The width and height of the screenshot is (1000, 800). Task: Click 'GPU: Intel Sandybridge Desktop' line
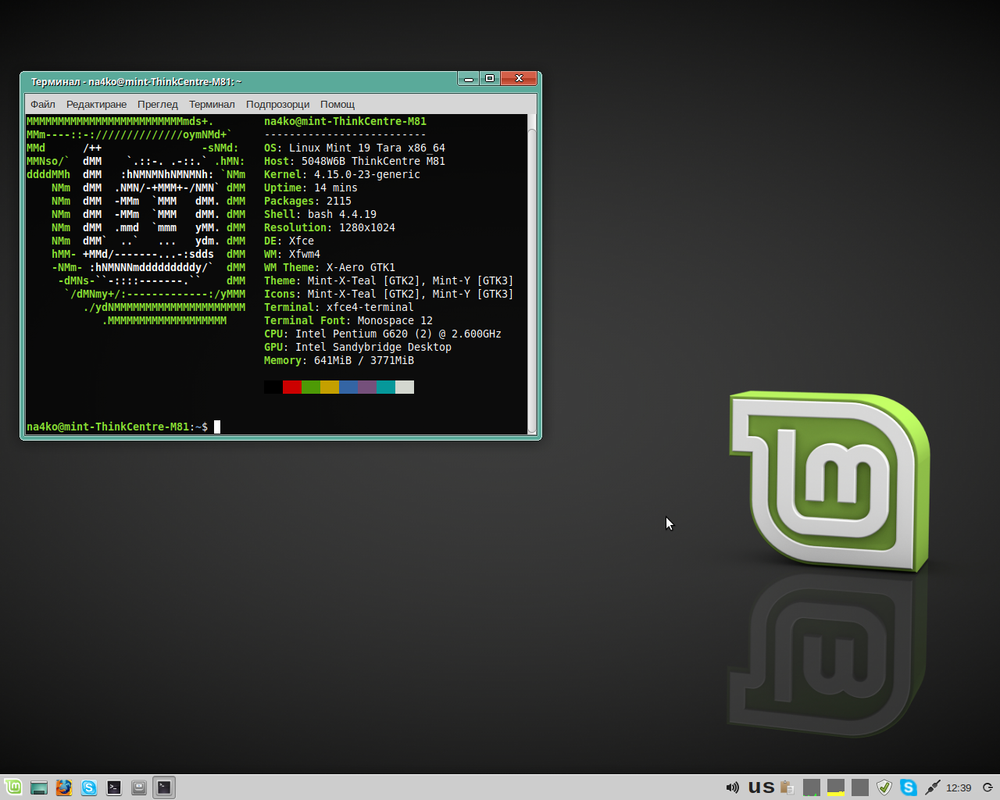pos(358,347)
